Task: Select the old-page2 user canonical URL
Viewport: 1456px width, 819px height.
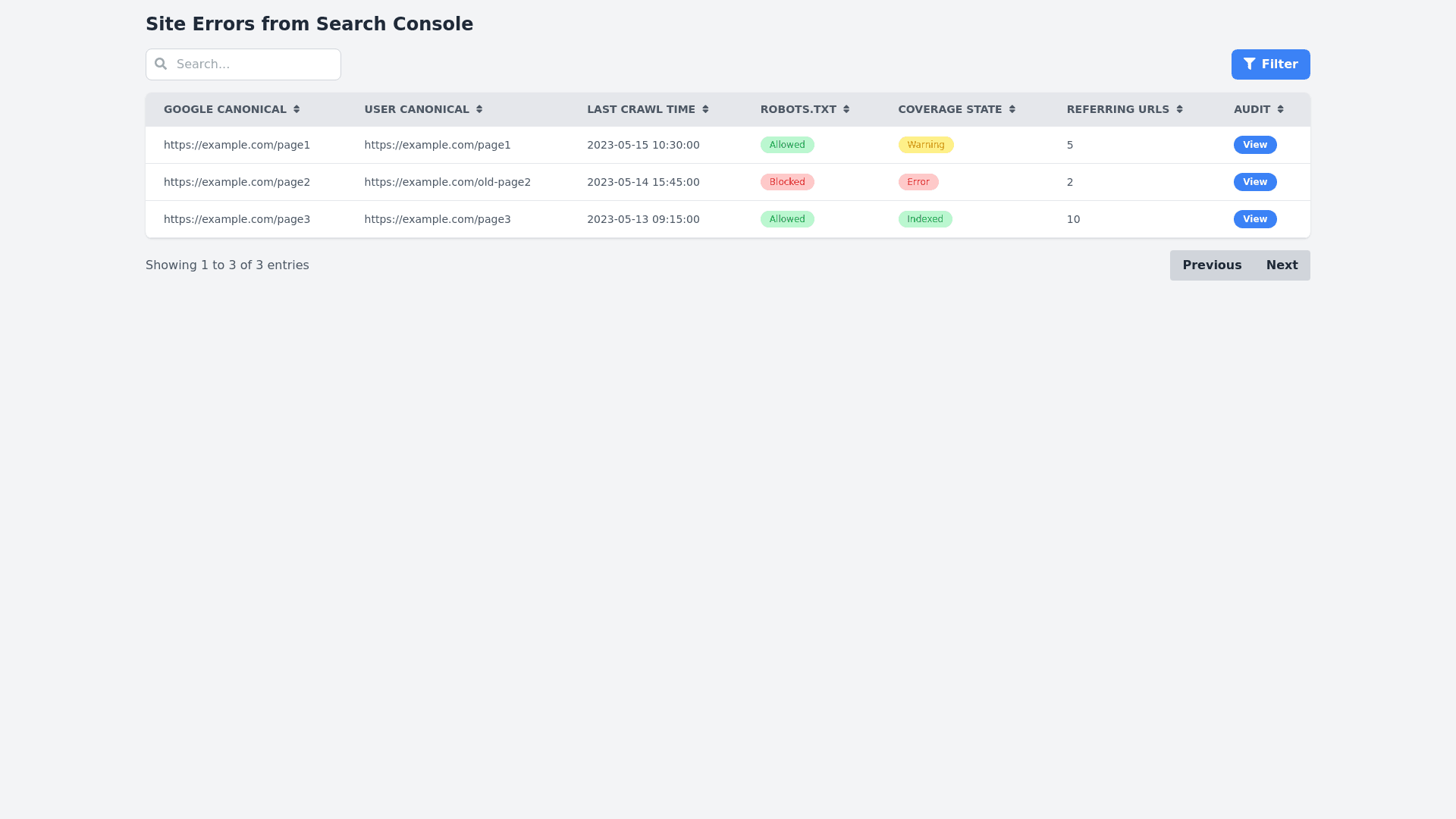Action: (447, 182)
